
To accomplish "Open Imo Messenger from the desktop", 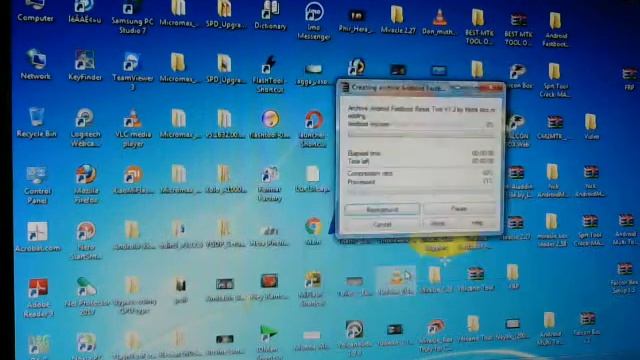I will (x=313, y=20).
